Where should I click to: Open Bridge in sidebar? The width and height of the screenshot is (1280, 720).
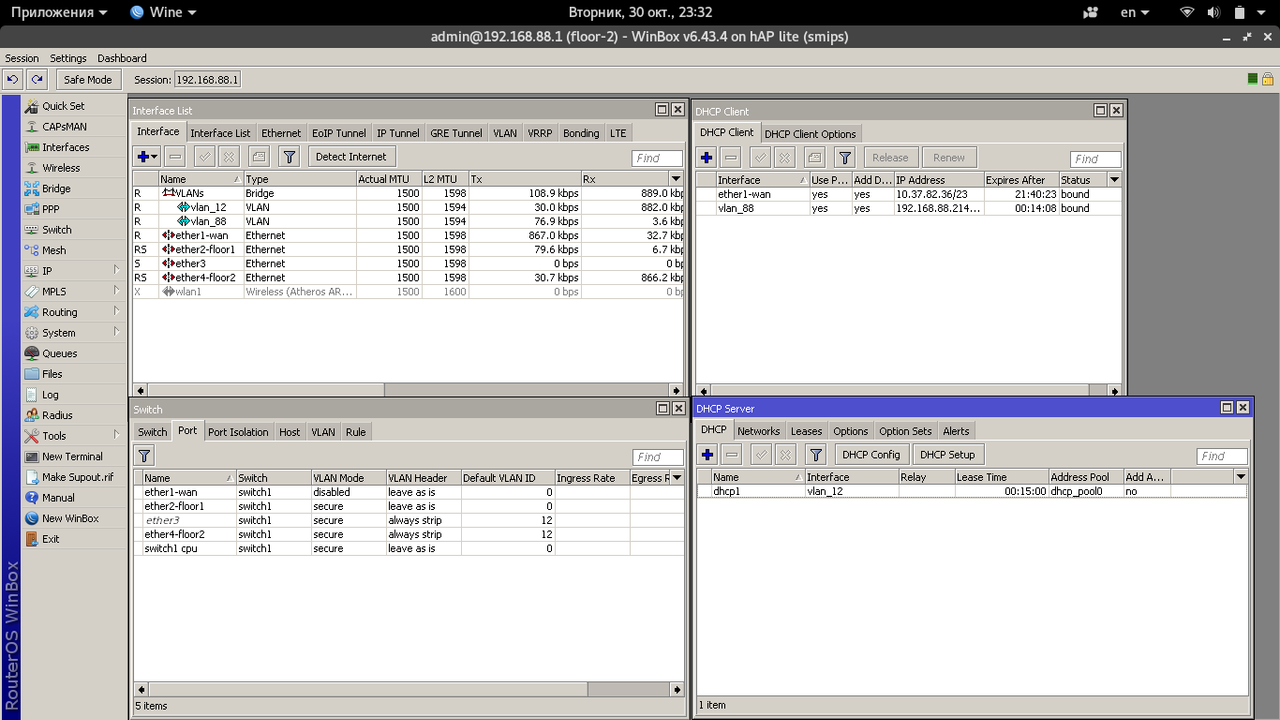pos(56,188)
